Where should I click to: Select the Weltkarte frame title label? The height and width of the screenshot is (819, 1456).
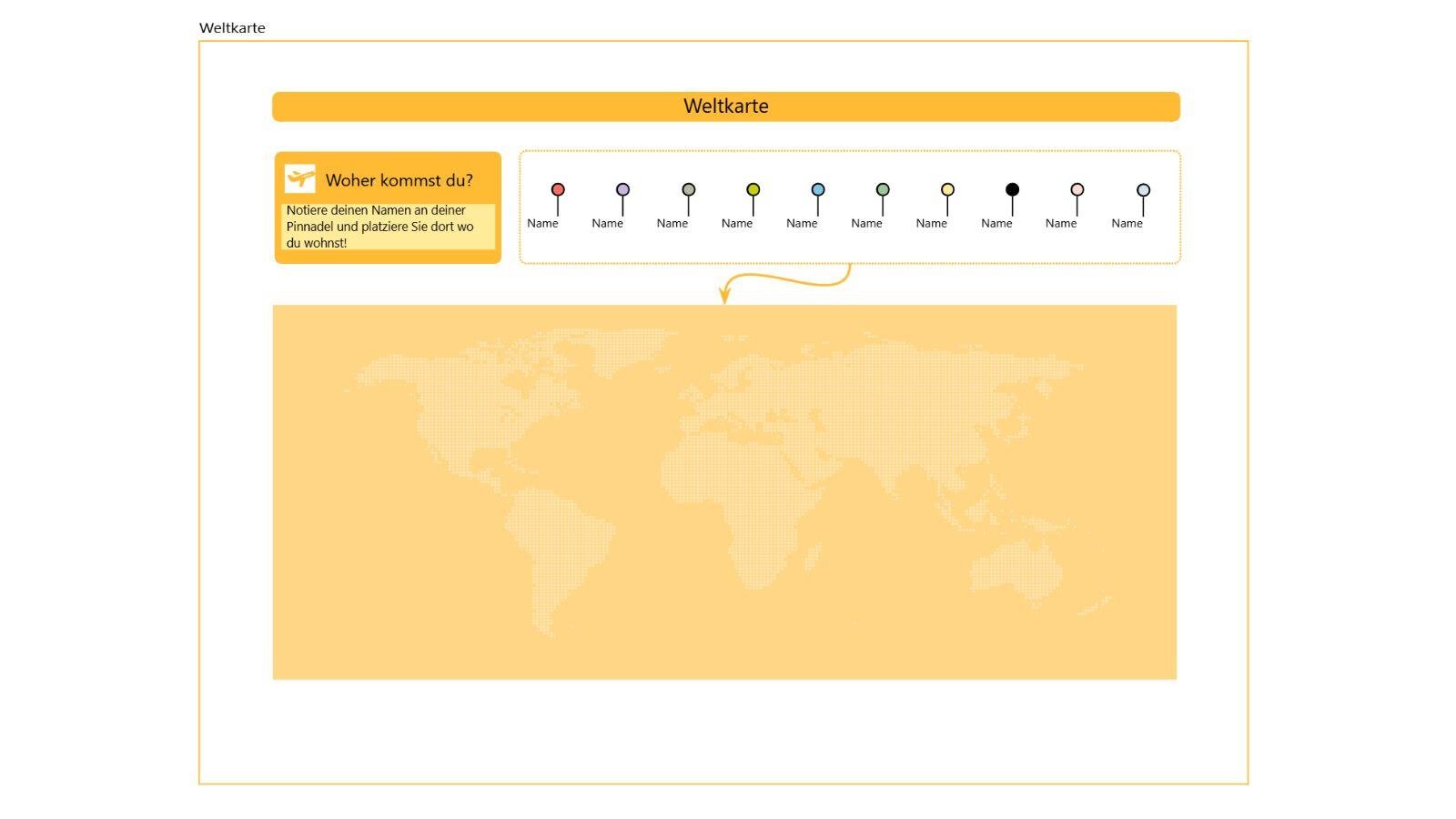click(232, 28)
